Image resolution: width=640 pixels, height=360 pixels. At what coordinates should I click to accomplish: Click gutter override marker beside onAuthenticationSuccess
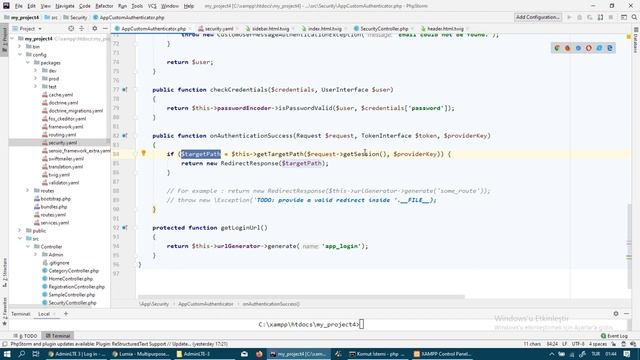point(124,136)
